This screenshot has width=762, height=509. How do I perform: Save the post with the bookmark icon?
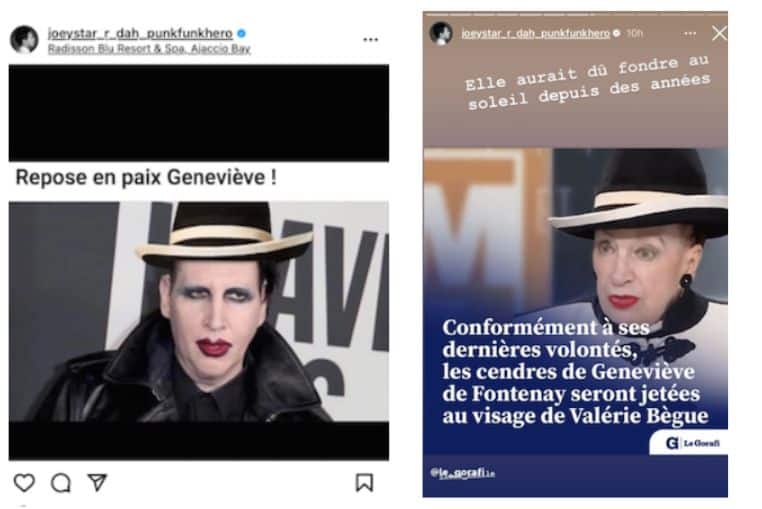click(x=364, y=482)
